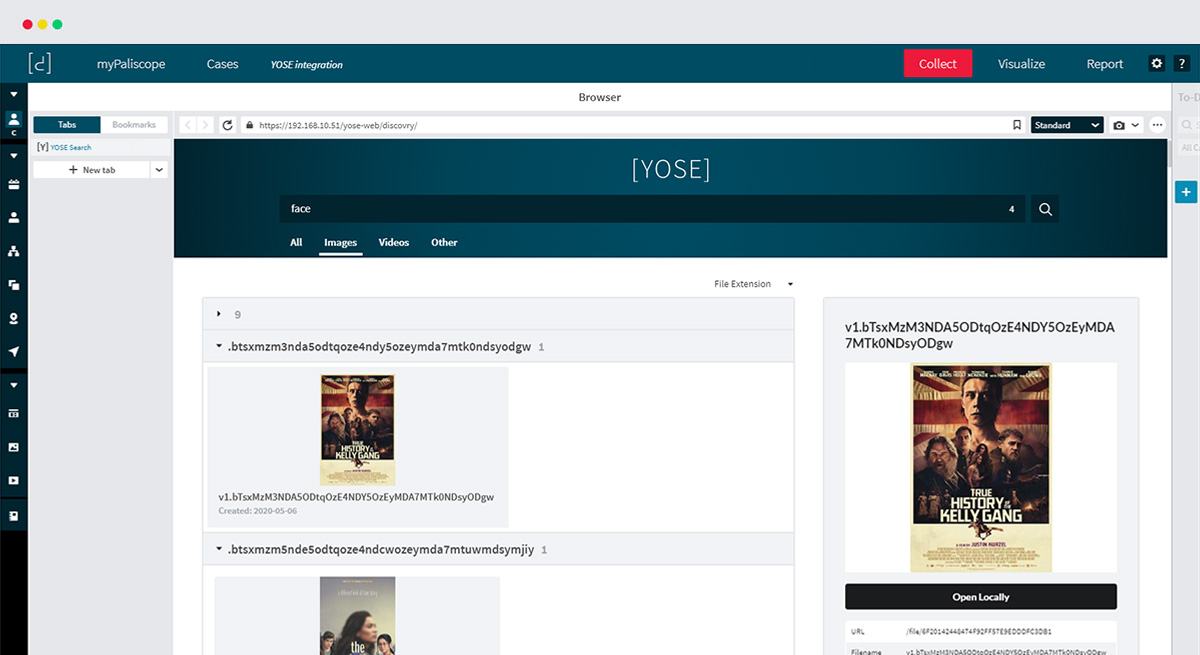
Task: Open the dropdown arrow beside New tab
Action: 159,170
